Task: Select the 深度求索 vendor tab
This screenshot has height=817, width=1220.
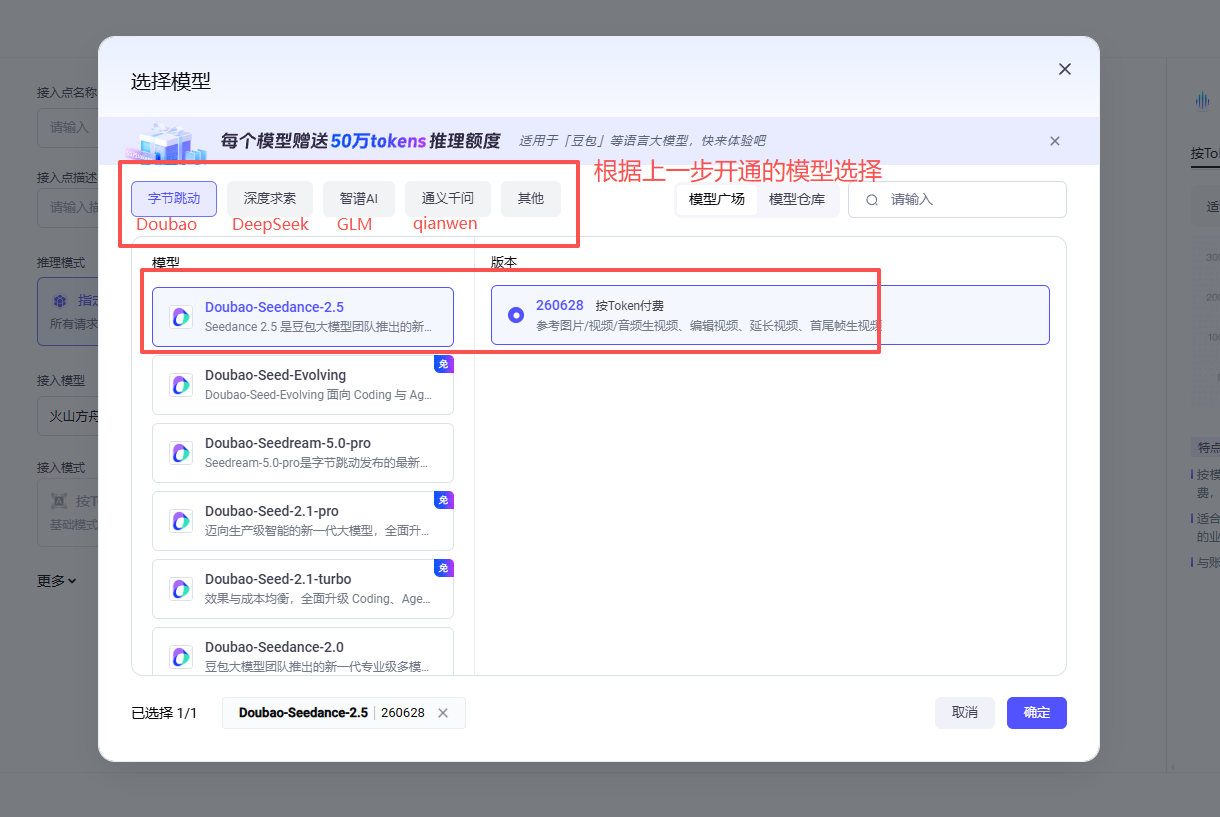Action: 270,199
